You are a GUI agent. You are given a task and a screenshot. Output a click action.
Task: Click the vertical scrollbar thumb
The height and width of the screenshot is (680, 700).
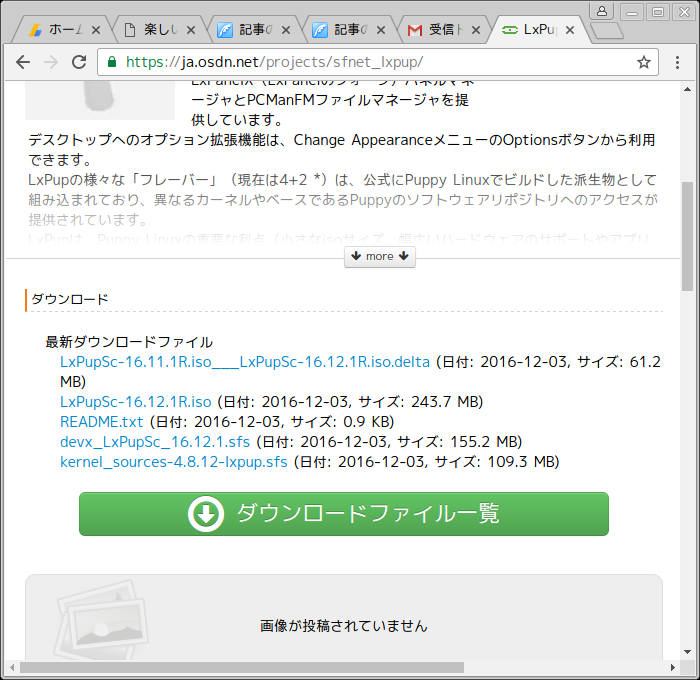(x=688, y=236)
